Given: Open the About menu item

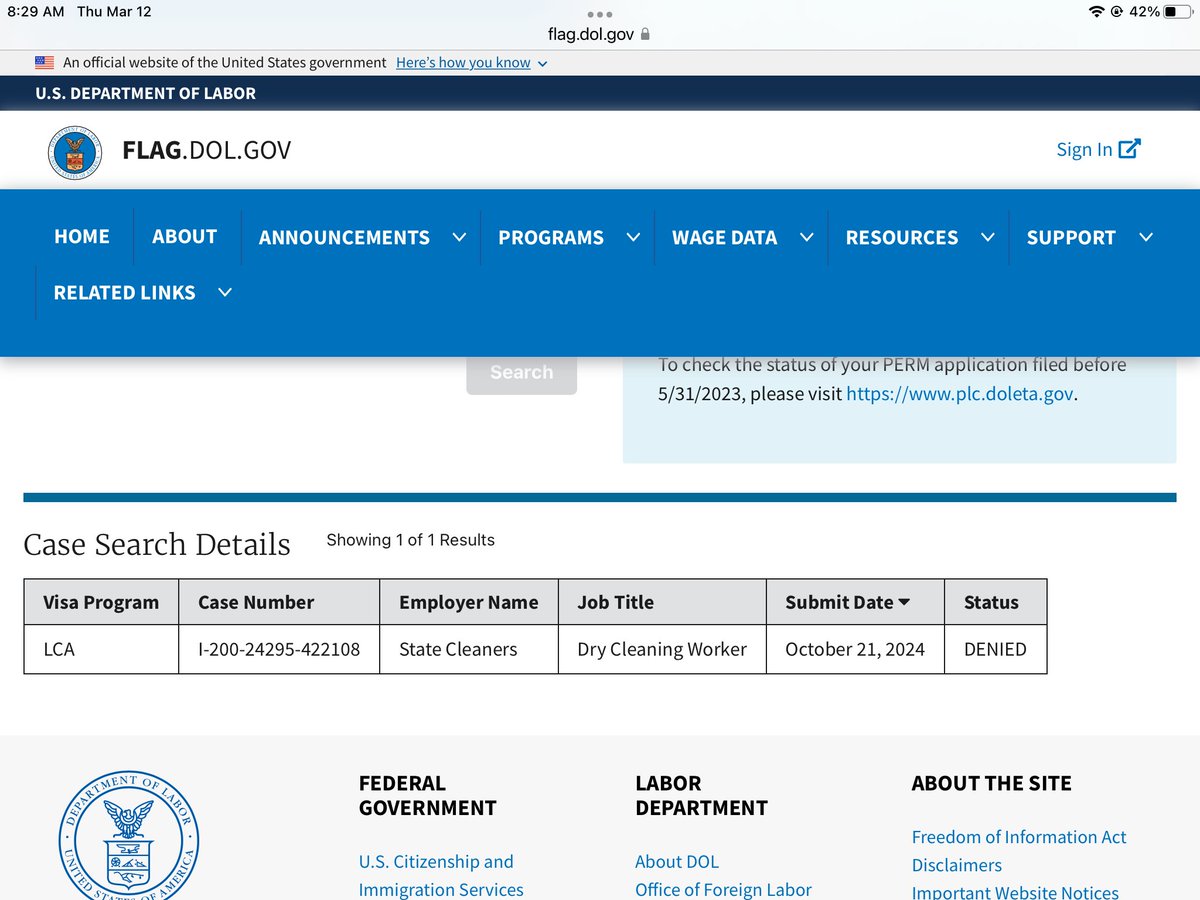Looking at the screenshot, I should (x=184, y=237).
